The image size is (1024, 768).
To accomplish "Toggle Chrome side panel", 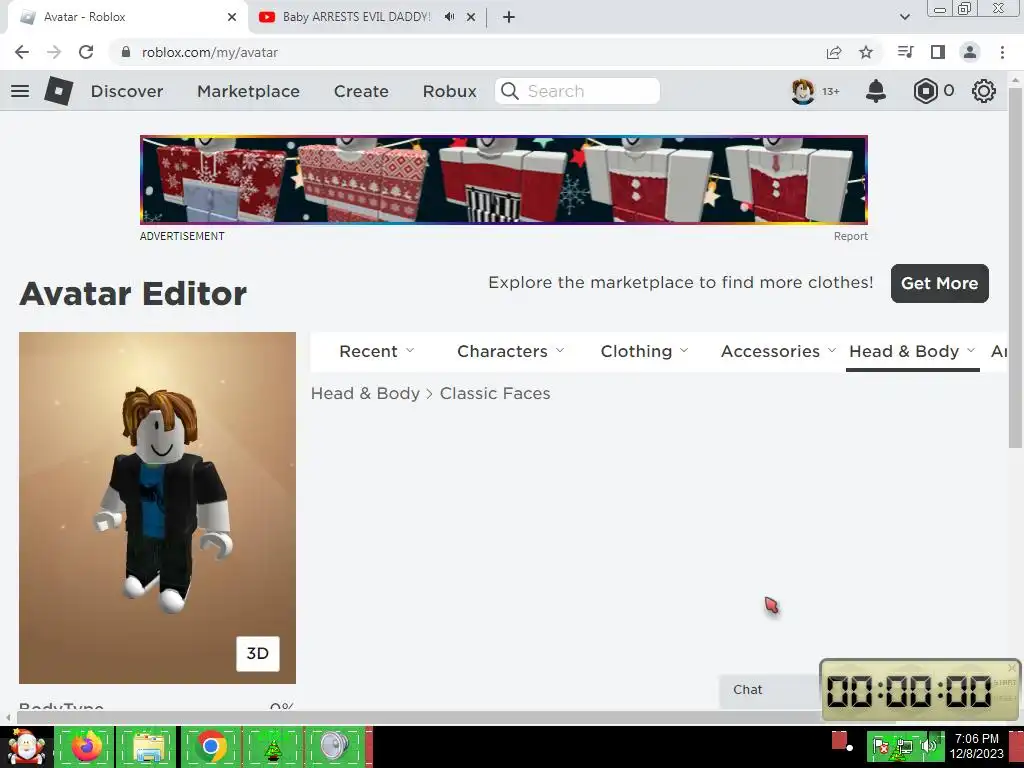I will (938, 52).
